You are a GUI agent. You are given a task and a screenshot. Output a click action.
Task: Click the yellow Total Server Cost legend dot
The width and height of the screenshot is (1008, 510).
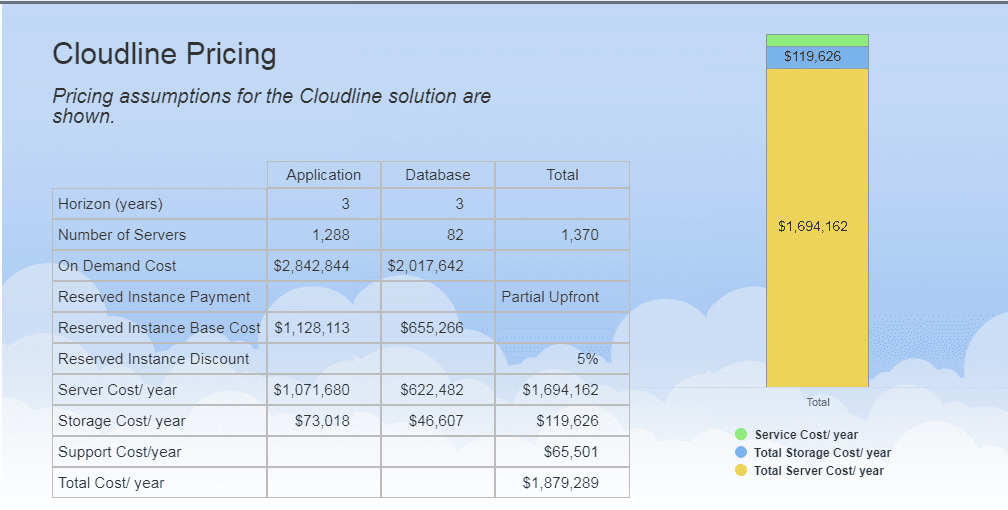tap(741, 471)
